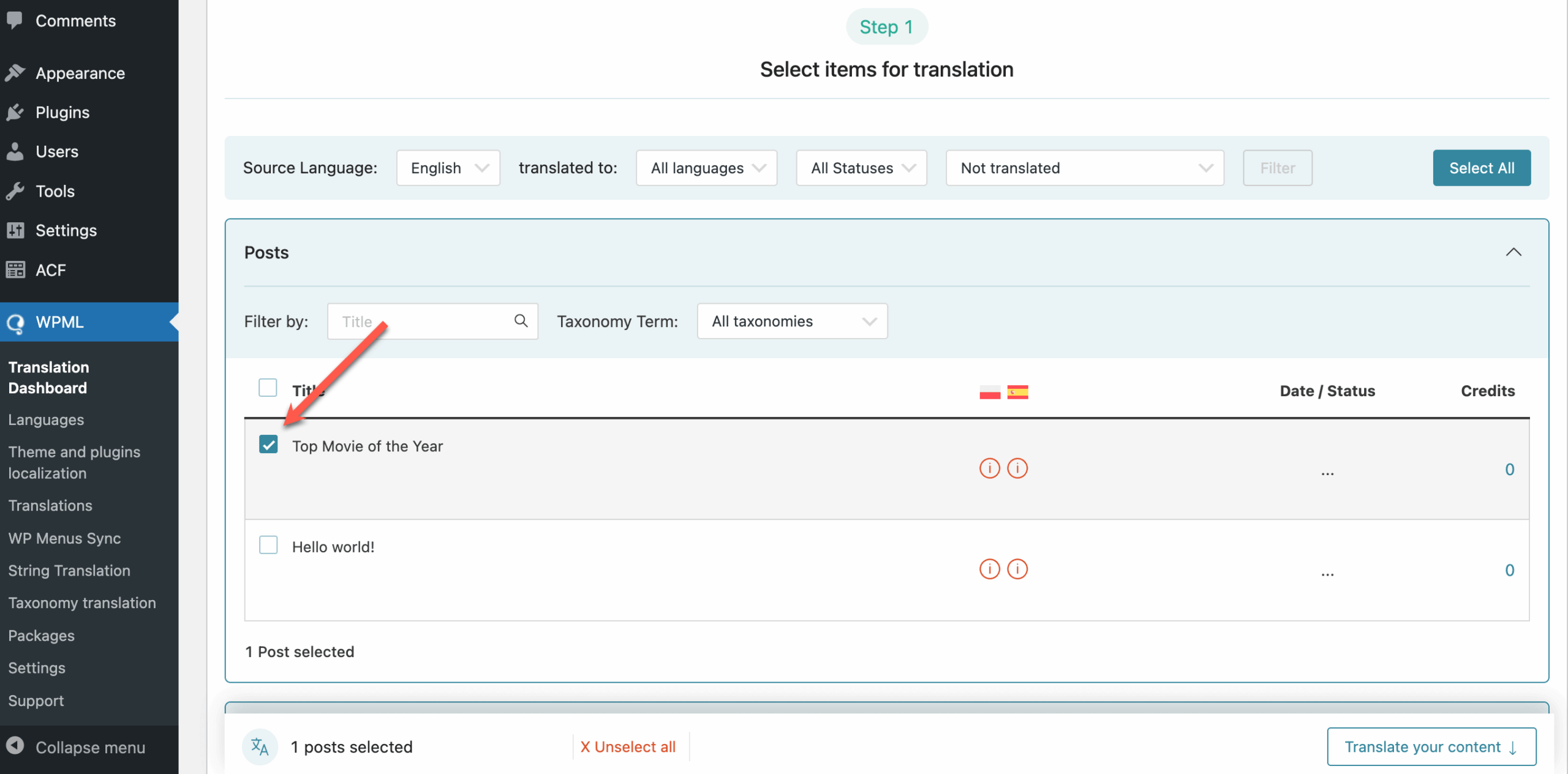Viewport: 1568px width, 774px height.
Task: Open String Translation submenu
Action: [x=69, y=570]
